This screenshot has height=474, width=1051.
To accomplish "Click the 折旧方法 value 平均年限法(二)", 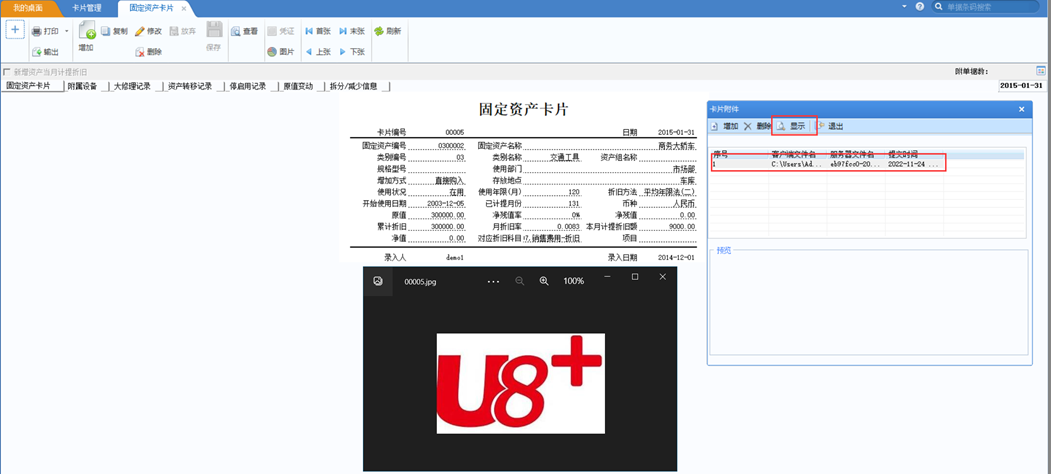I will 670,192.
